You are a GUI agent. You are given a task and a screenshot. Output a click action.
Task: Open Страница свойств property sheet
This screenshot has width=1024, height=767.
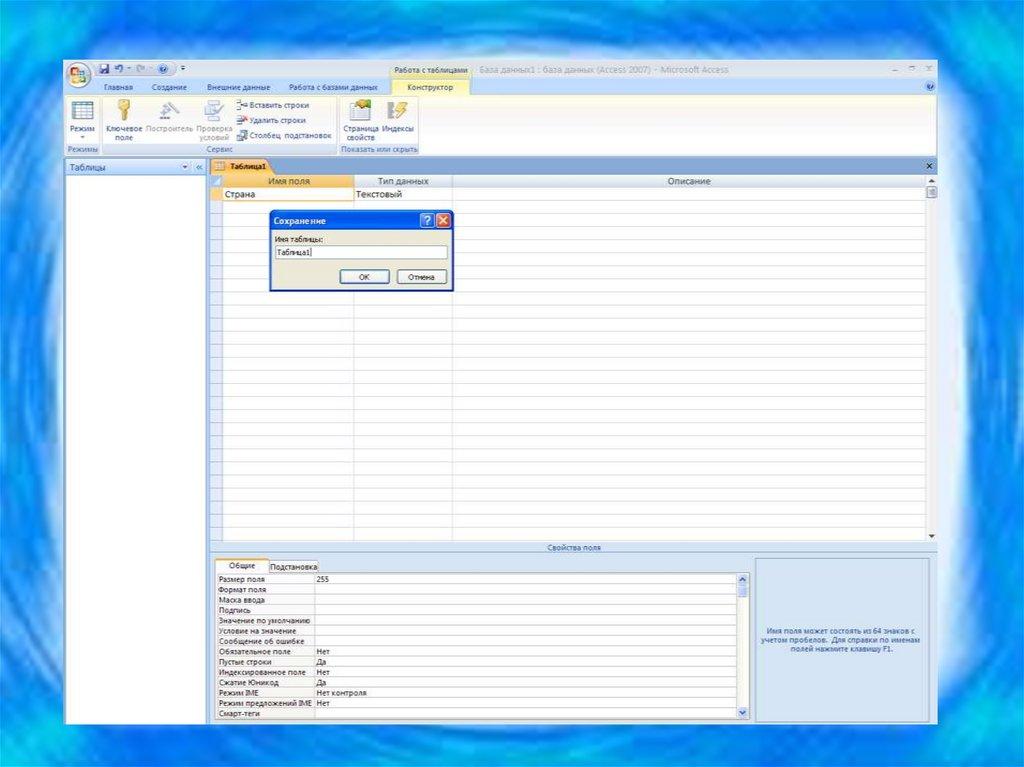360,118
